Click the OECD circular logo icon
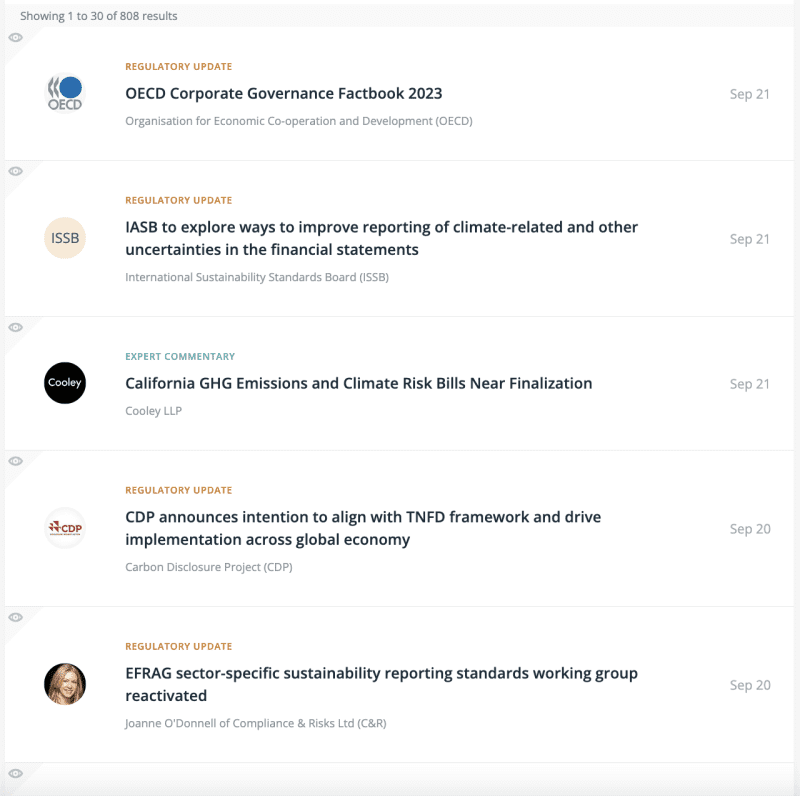The image size is (800, 796). (x=65, y=90)
